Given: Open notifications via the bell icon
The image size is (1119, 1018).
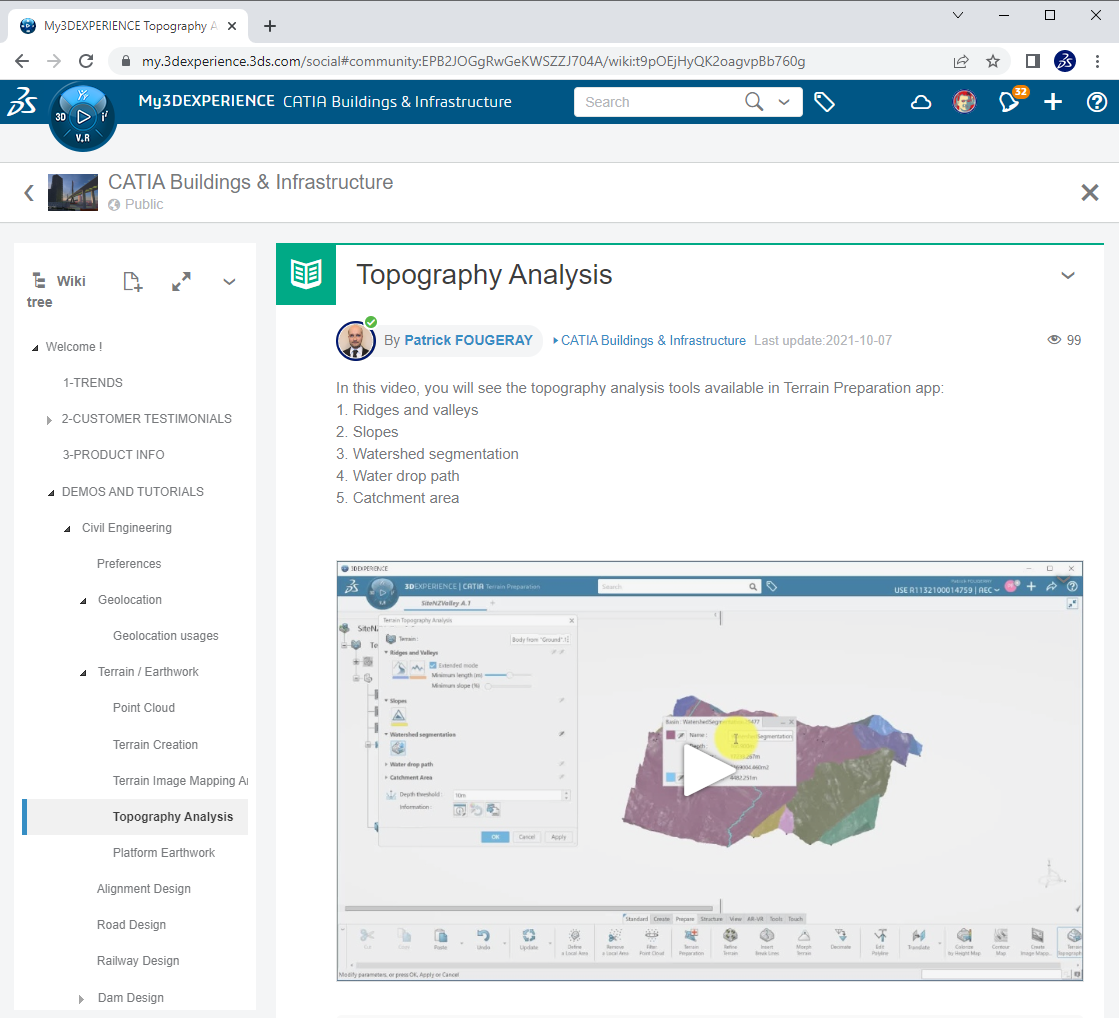Looking at the screenshot, I should pos(1009,101).
